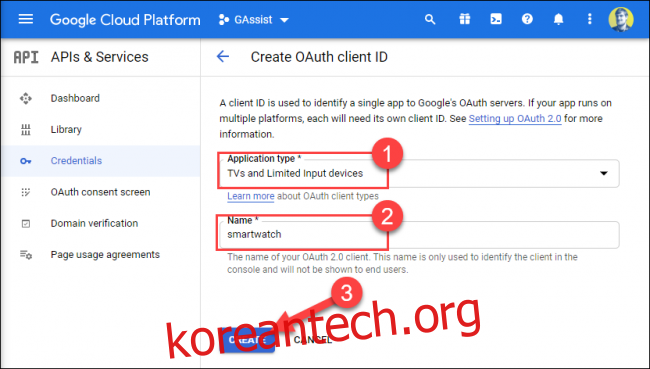Open Dashboard in the sidebar
The height and width of the screenshot is (369, 650).
[x=100, y=98]
